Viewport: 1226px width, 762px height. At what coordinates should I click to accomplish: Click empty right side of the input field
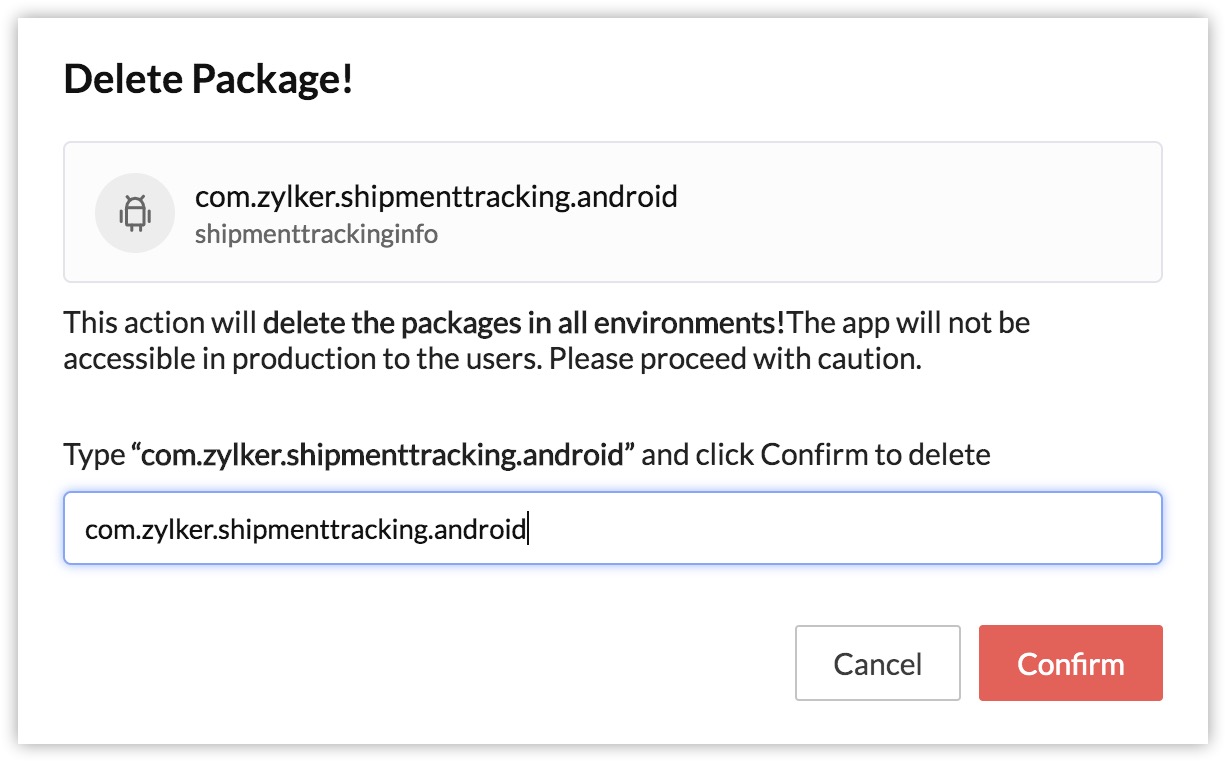900,528
